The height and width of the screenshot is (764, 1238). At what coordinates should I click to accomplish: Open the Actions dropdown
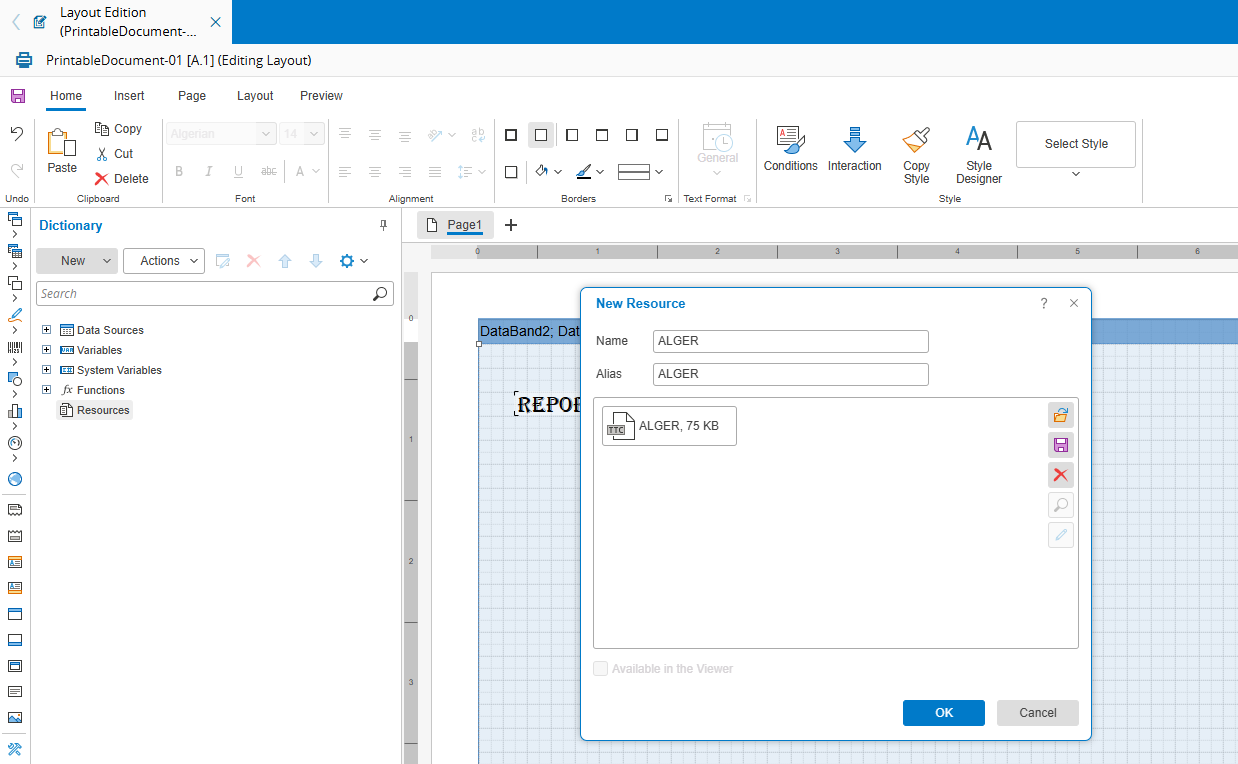click(164, 261)
